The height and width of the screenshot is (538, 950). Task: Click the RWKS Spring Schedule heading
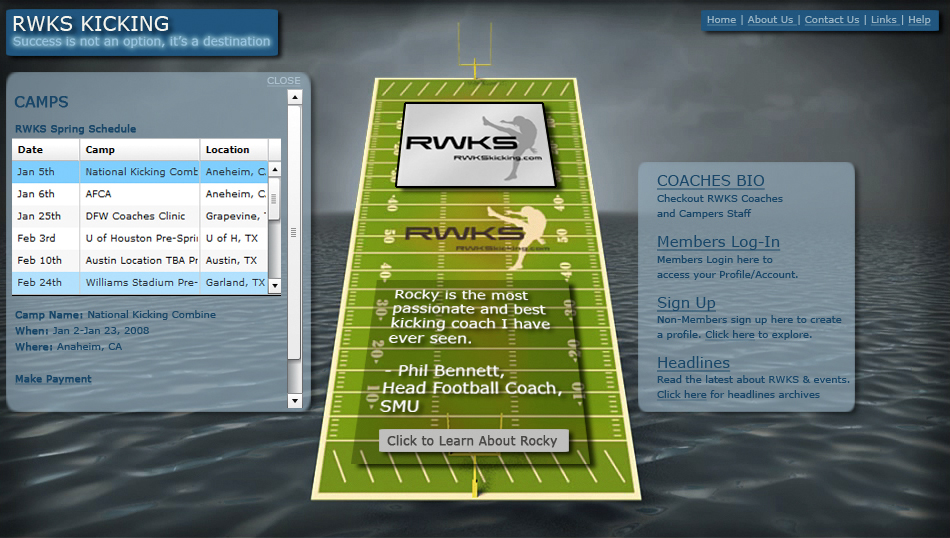(75, 128)
